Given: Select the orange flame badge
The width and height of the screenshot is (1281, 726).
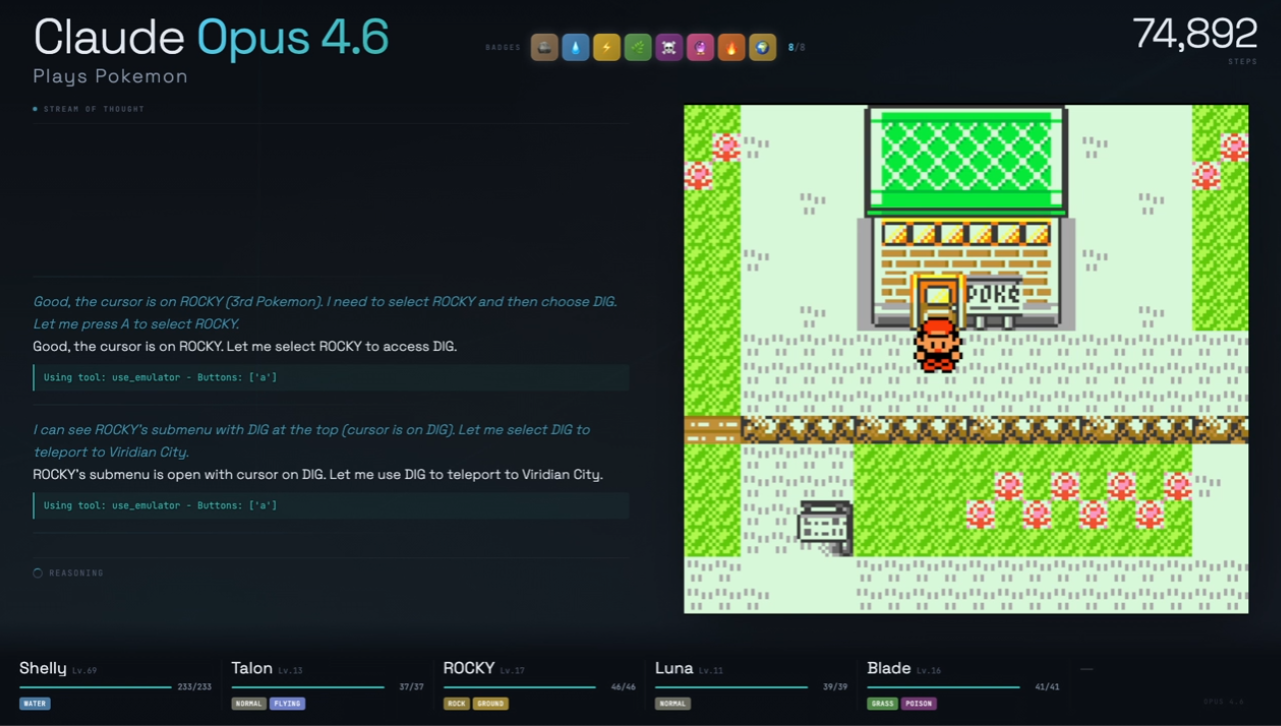Looking at the screenshot, I should click(x=731, y=47).
